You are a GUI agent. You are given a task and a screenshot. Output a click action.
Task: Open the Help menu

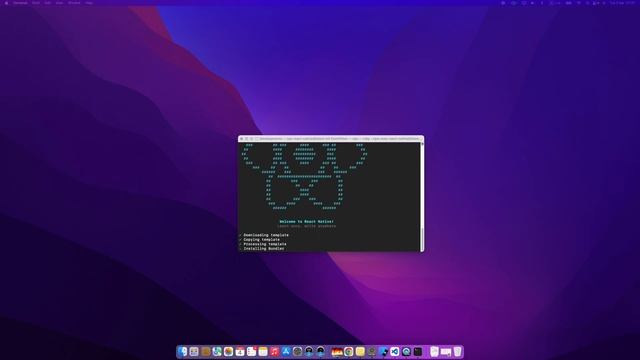[x=89, y=3]
